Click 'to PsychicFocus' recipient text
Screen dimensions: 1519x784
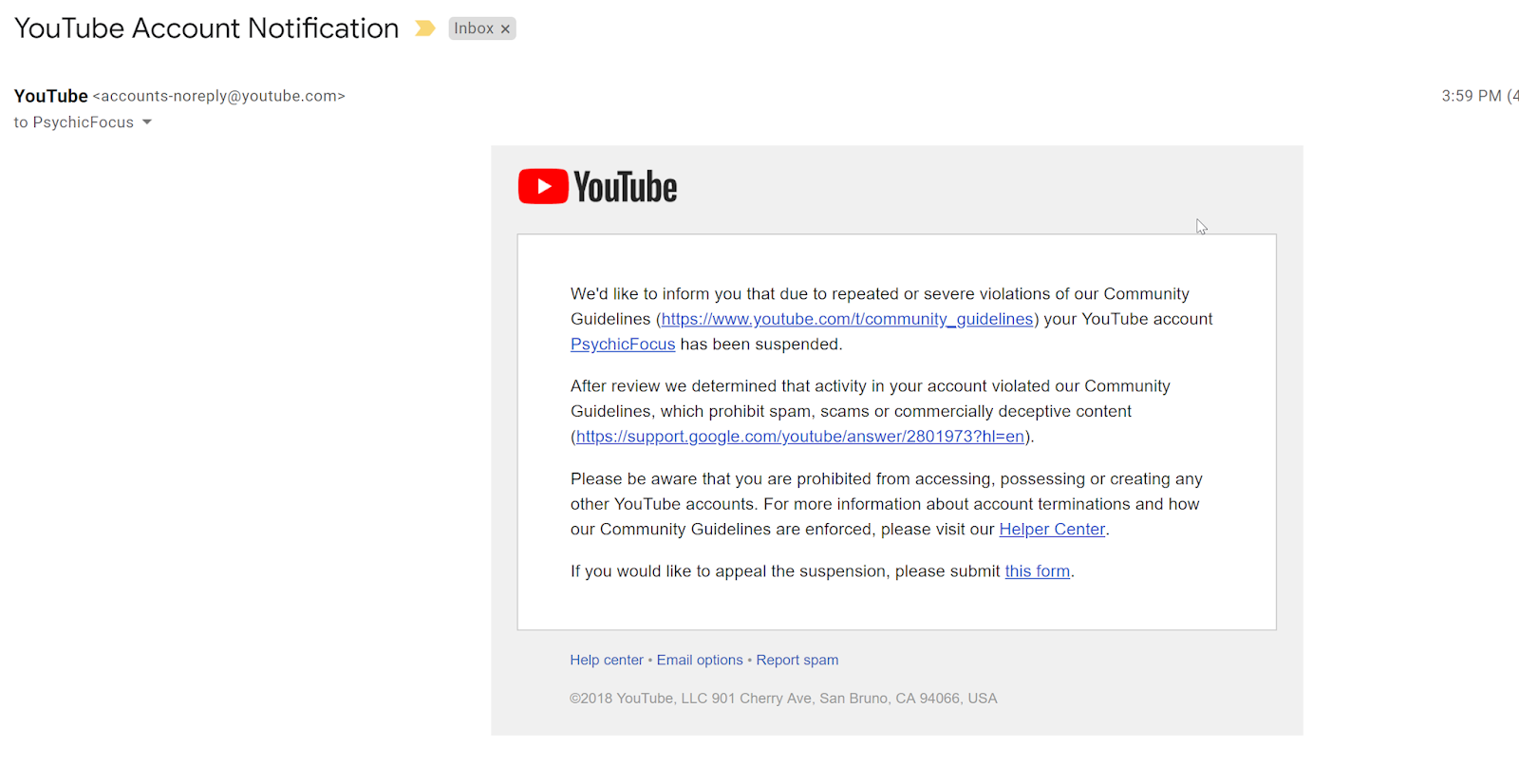(74, 122)
